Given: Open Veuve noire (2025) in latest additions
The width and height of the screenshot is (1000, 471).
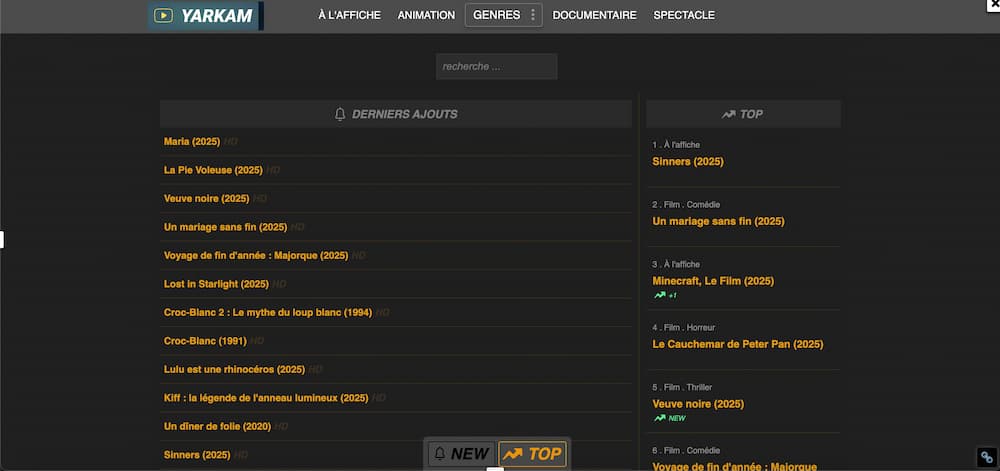Looking at the screenshot, I should [206, 198].
